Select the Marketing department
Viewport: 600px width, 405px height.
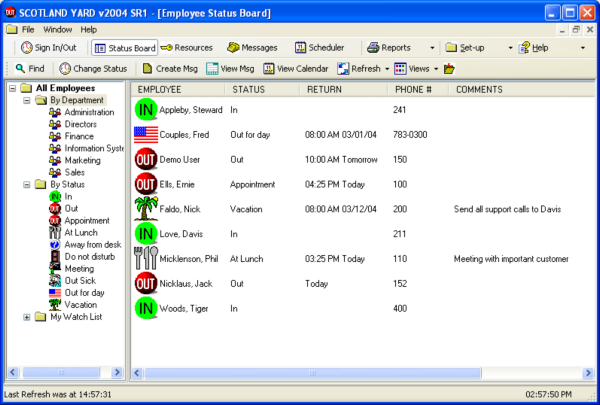83,160
